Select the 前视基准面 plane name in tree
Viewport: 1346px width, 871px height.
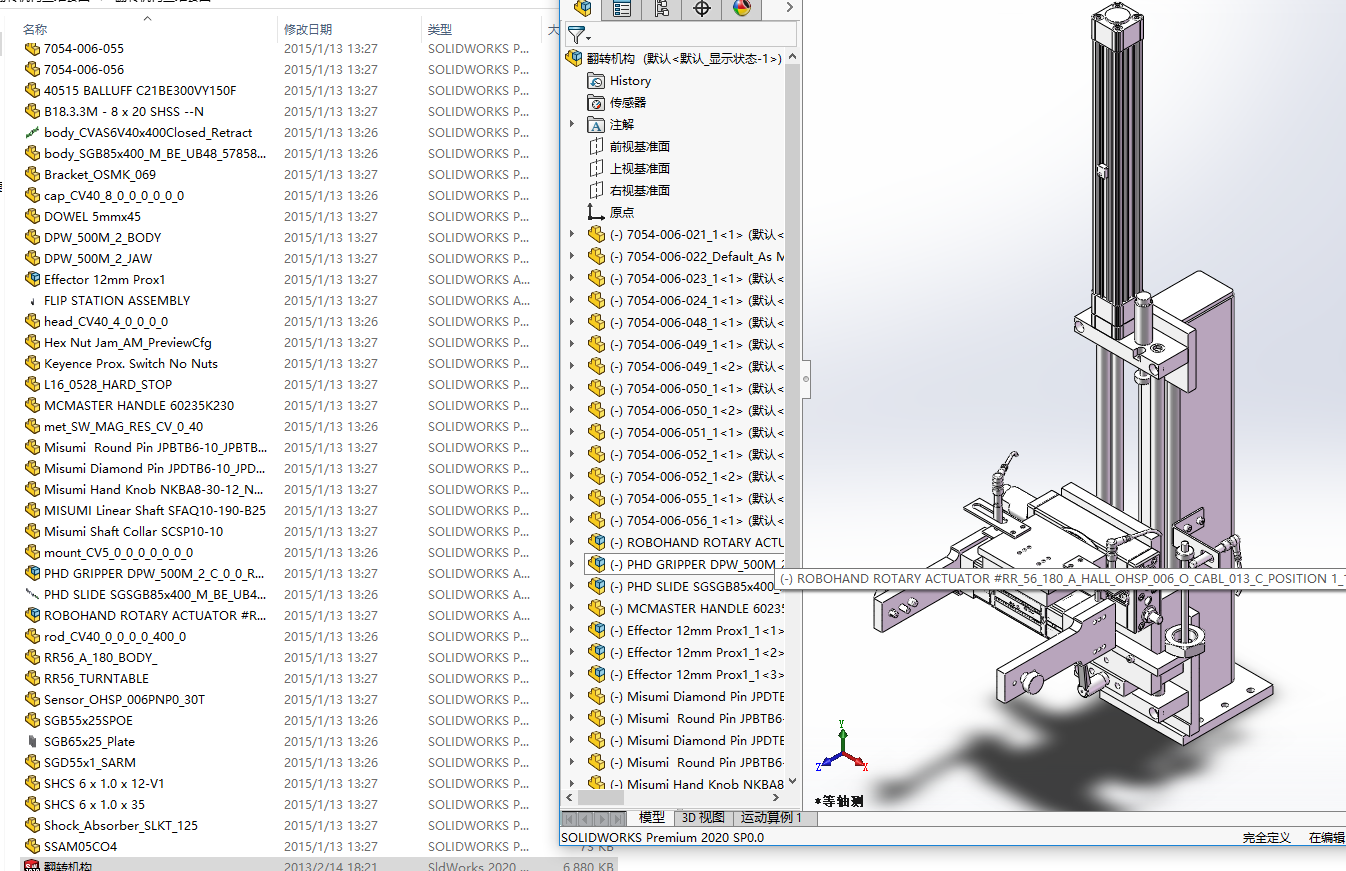[x=640, y=147]
